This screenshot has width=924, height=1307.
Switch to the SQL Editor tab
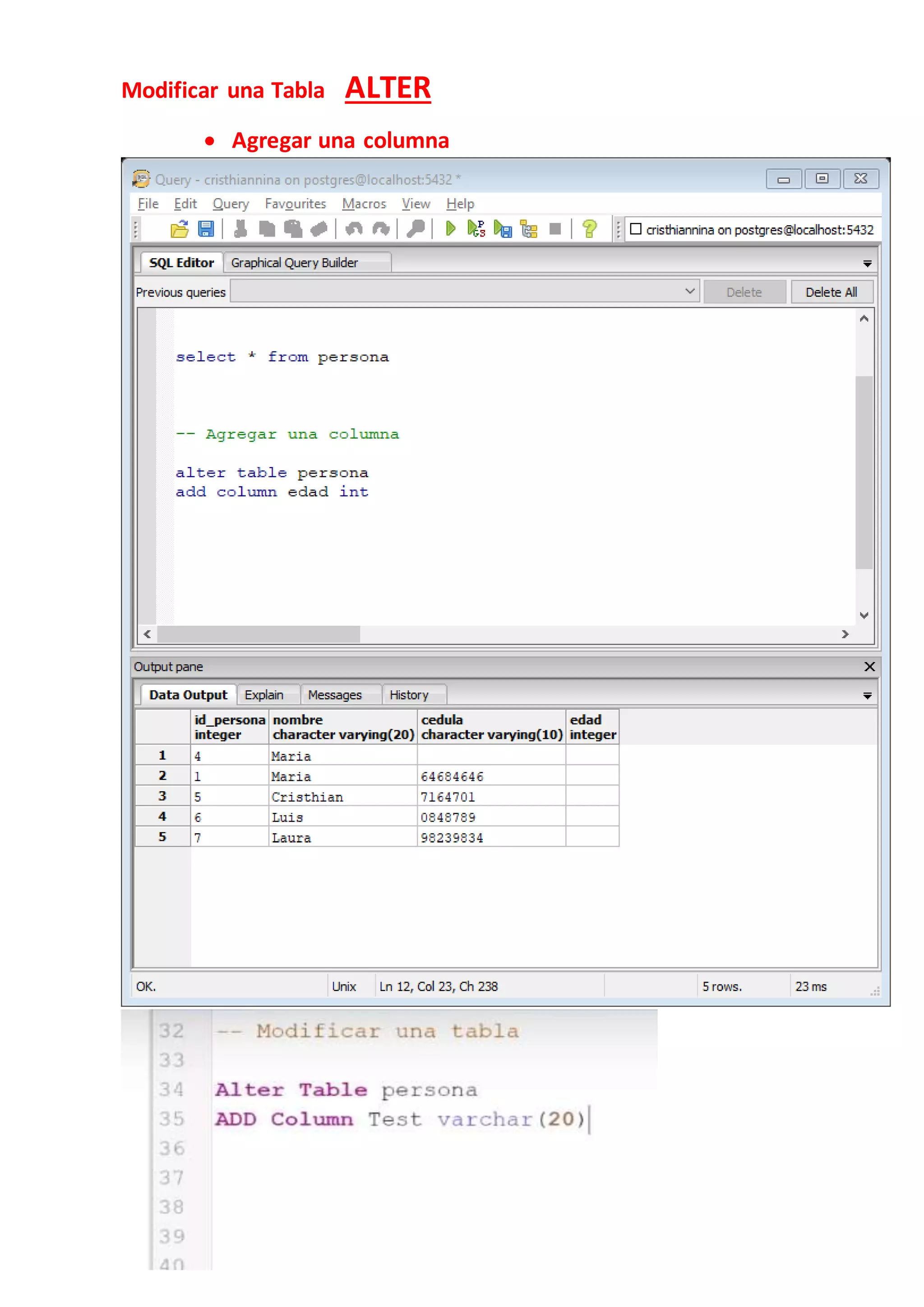(181, 262)
